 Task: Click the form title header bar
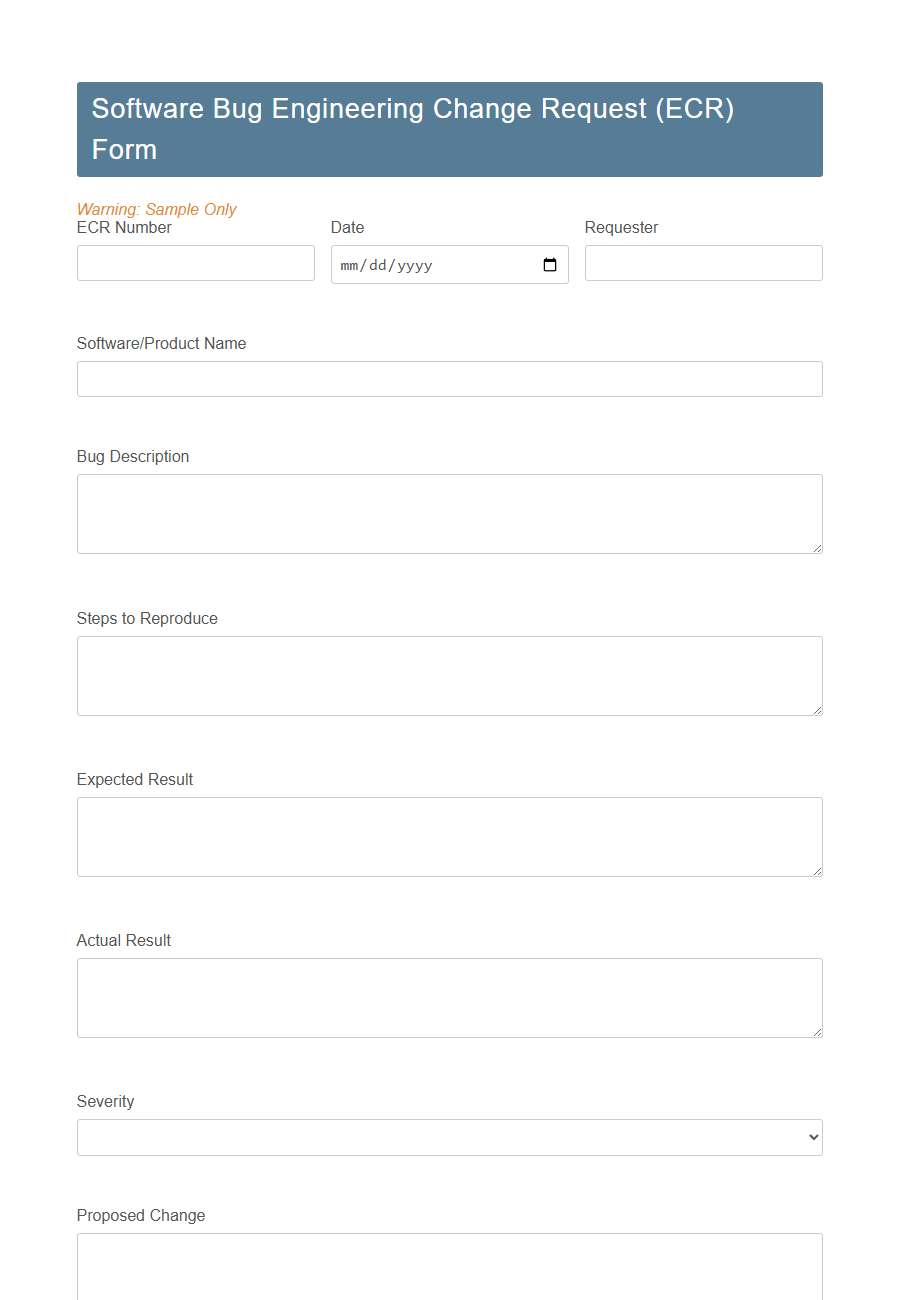[450, 129]
